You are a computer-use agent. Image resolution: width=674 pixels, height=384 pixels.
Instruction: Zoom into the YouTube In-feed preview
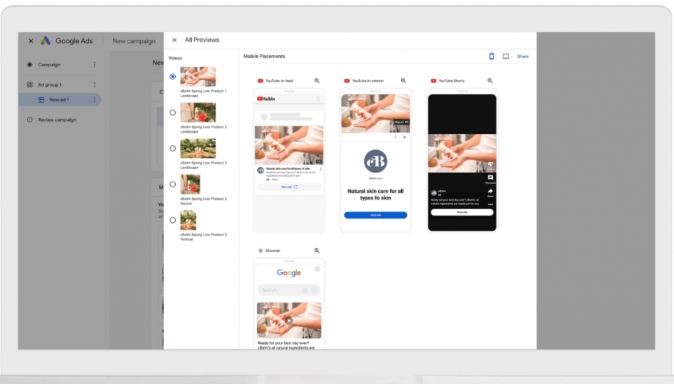(x=317, y=80)
